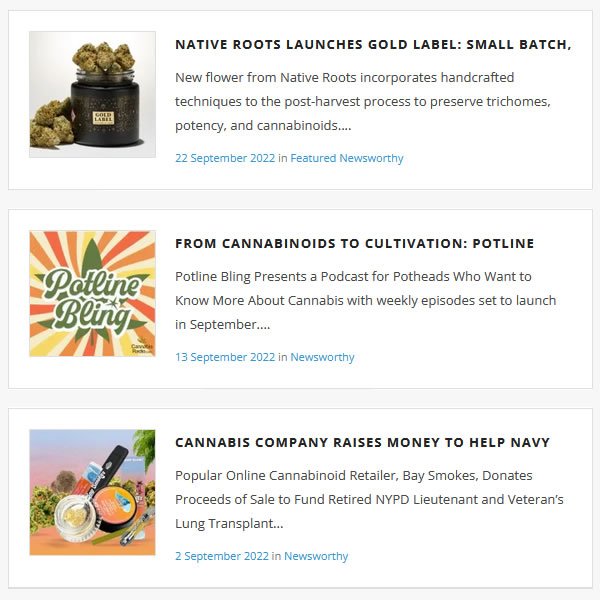Image resolution: width=600 pixels, height=600 pixels.
Task: Open the From Cannabinoids to Cultivation headline
Action: coord(354,243)
